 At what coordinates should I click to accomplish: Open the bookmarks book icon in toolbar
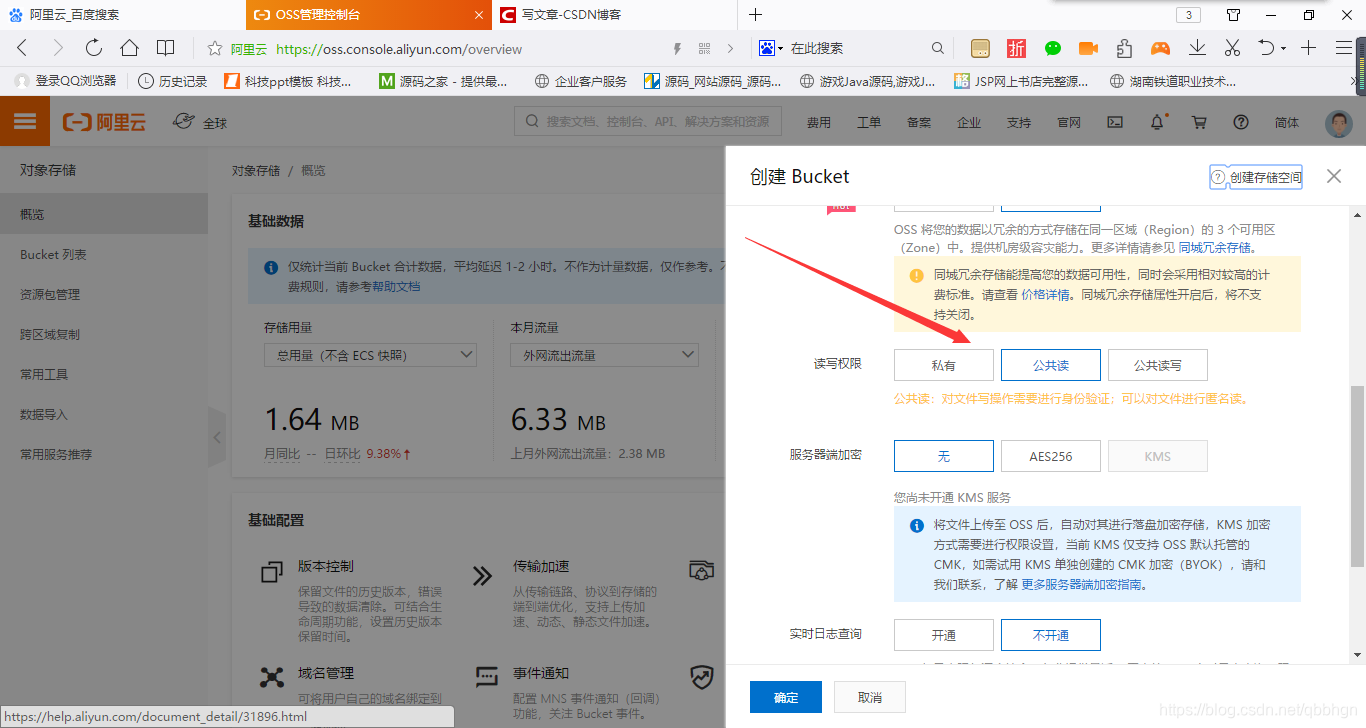(x=166, y=48)
